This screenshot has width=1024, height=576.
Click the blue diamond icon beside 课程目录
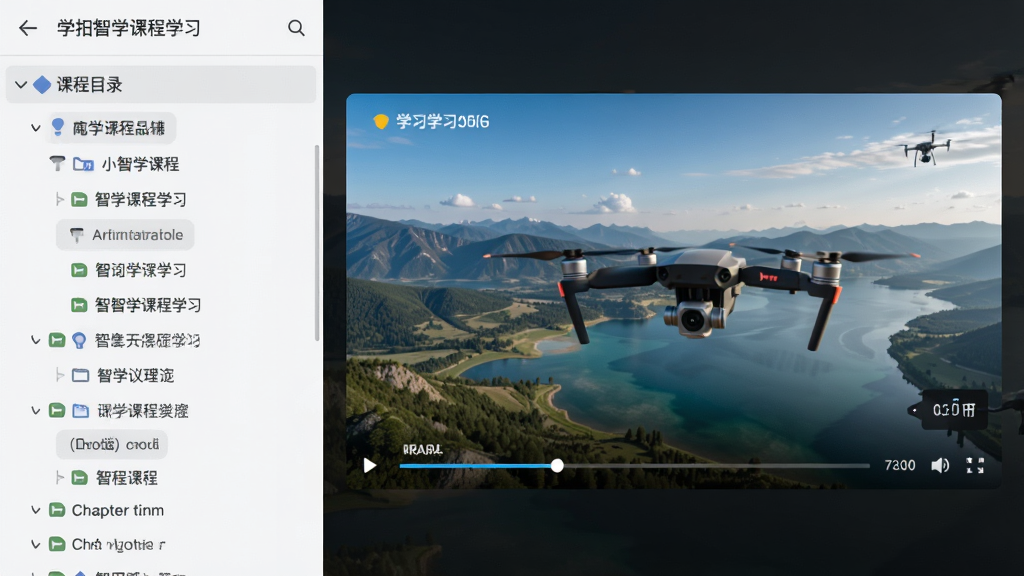tap(42, 85)
